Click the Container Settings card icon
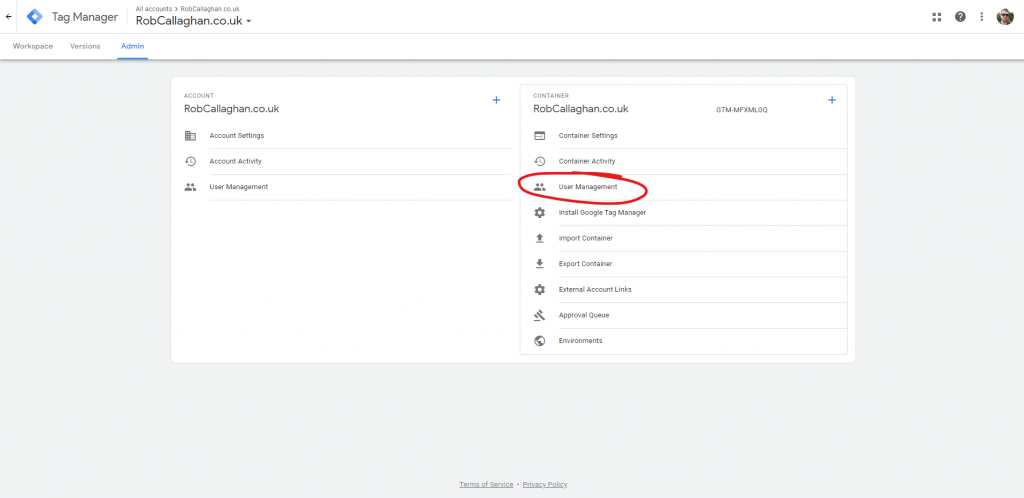Image resolution: width=1024 pixels, height=498 pixels. [x=539, y=136]
